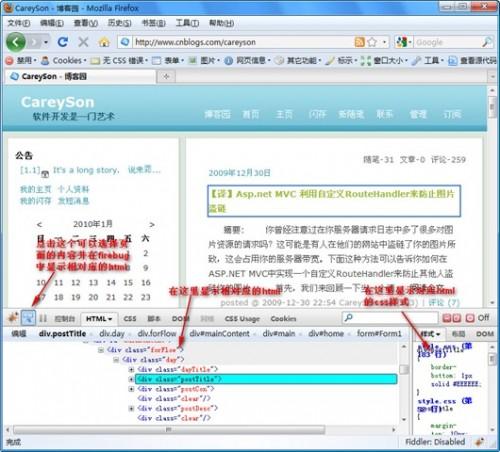The height and width of the screenshot is (452, 500).
Task: Reload the page
Action: (x=63, y=42)
